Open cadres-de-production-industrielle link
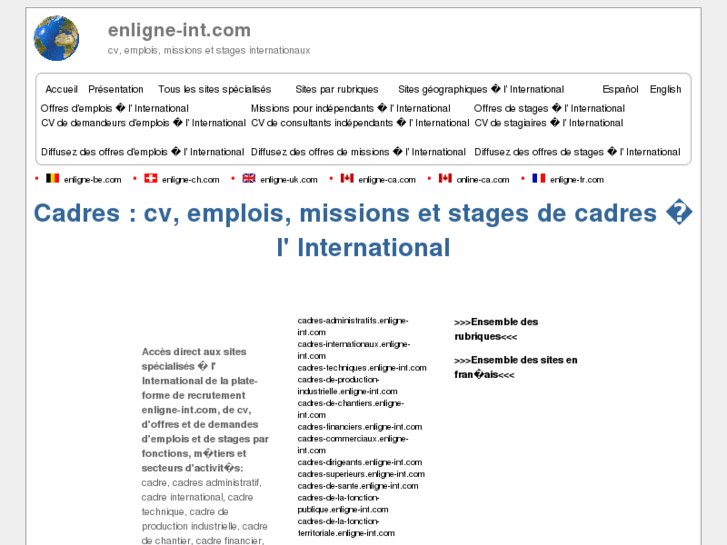727x545 pixels. [x=347, y=385]
